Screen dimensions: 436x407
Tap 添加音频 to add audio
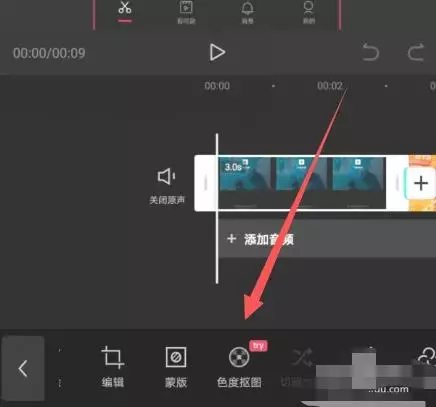[x=260, y=239]
